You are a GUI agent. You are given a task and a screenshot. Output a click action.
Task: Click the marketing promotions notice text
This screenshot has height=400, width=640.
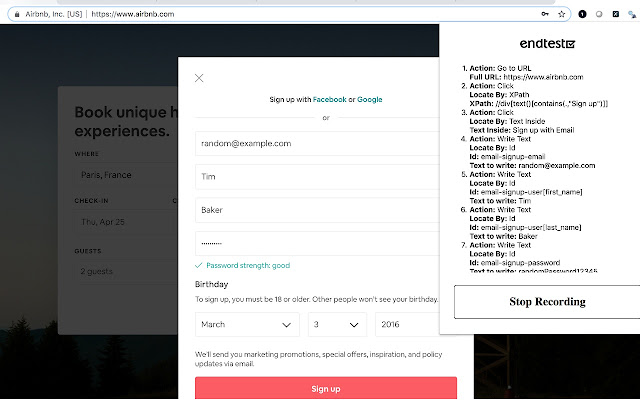[318, 359]
